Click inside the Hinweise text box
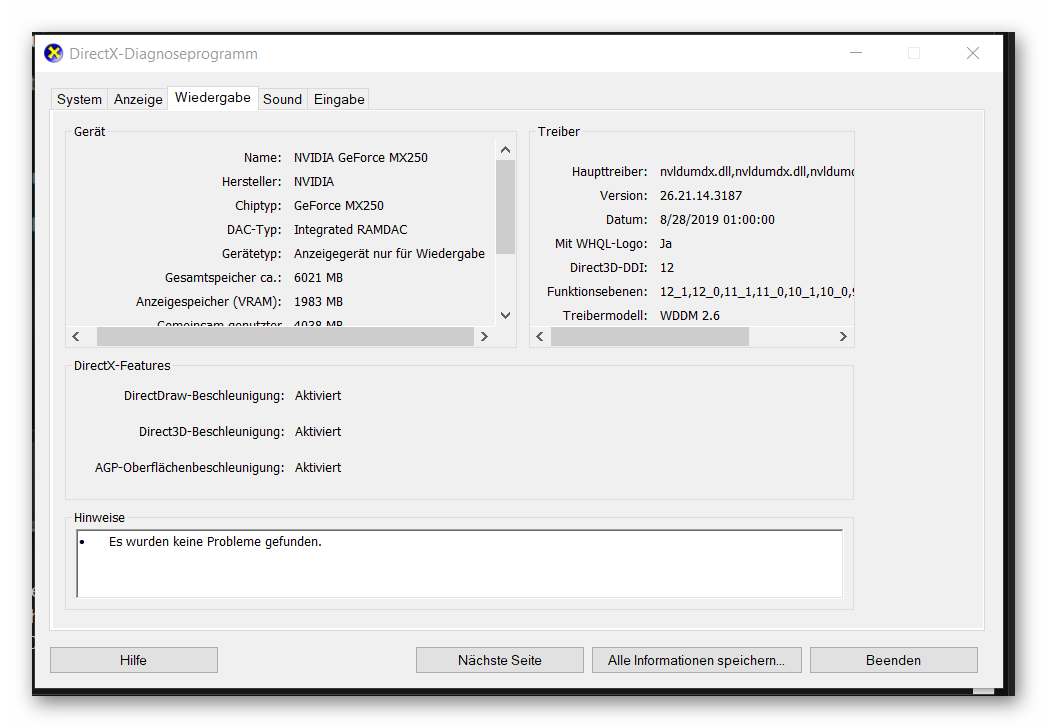The height and width of the screenshot is (728, 1047). coord(459,564)
